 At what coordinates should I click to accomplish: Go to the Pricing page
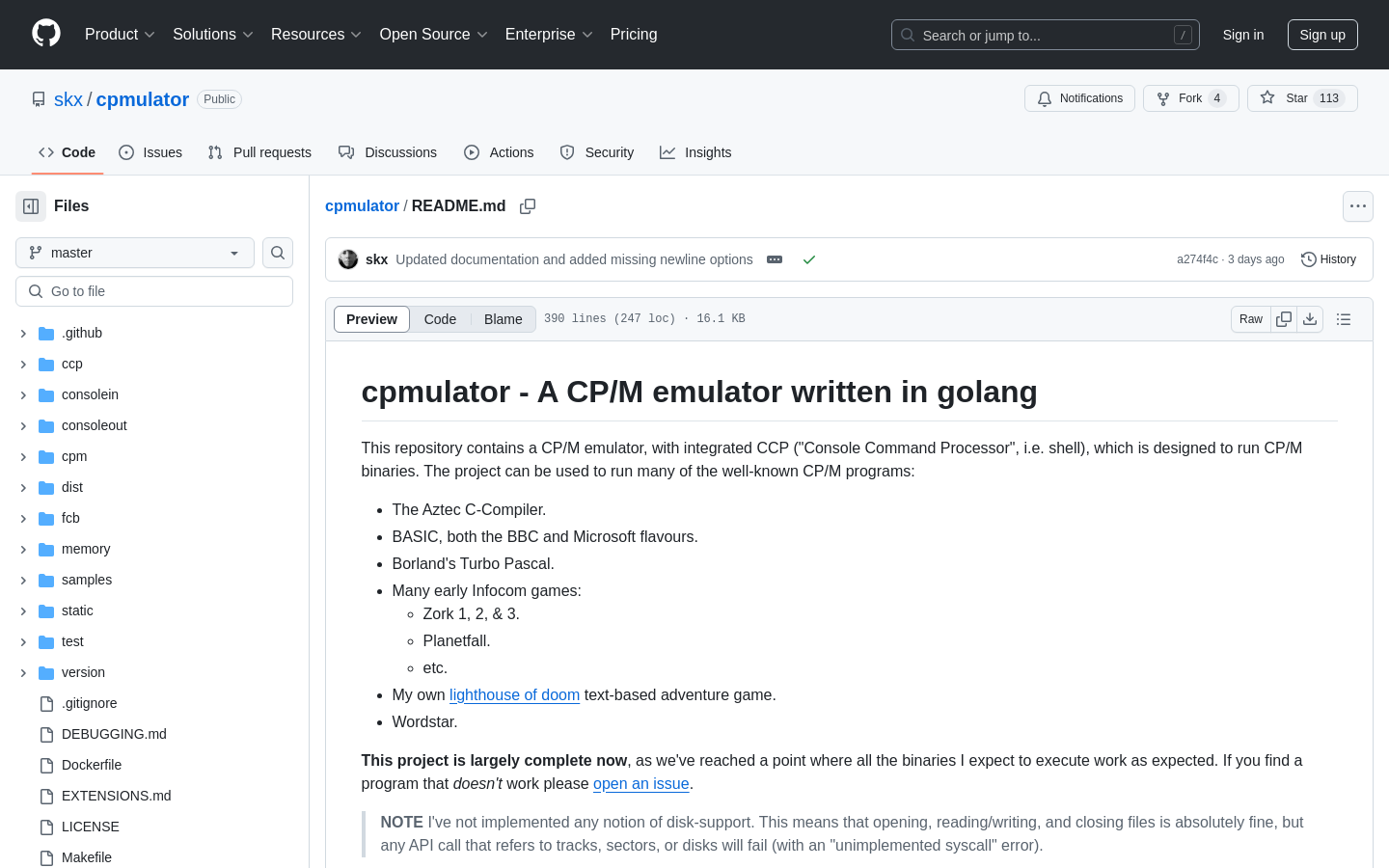coord(634,35)
